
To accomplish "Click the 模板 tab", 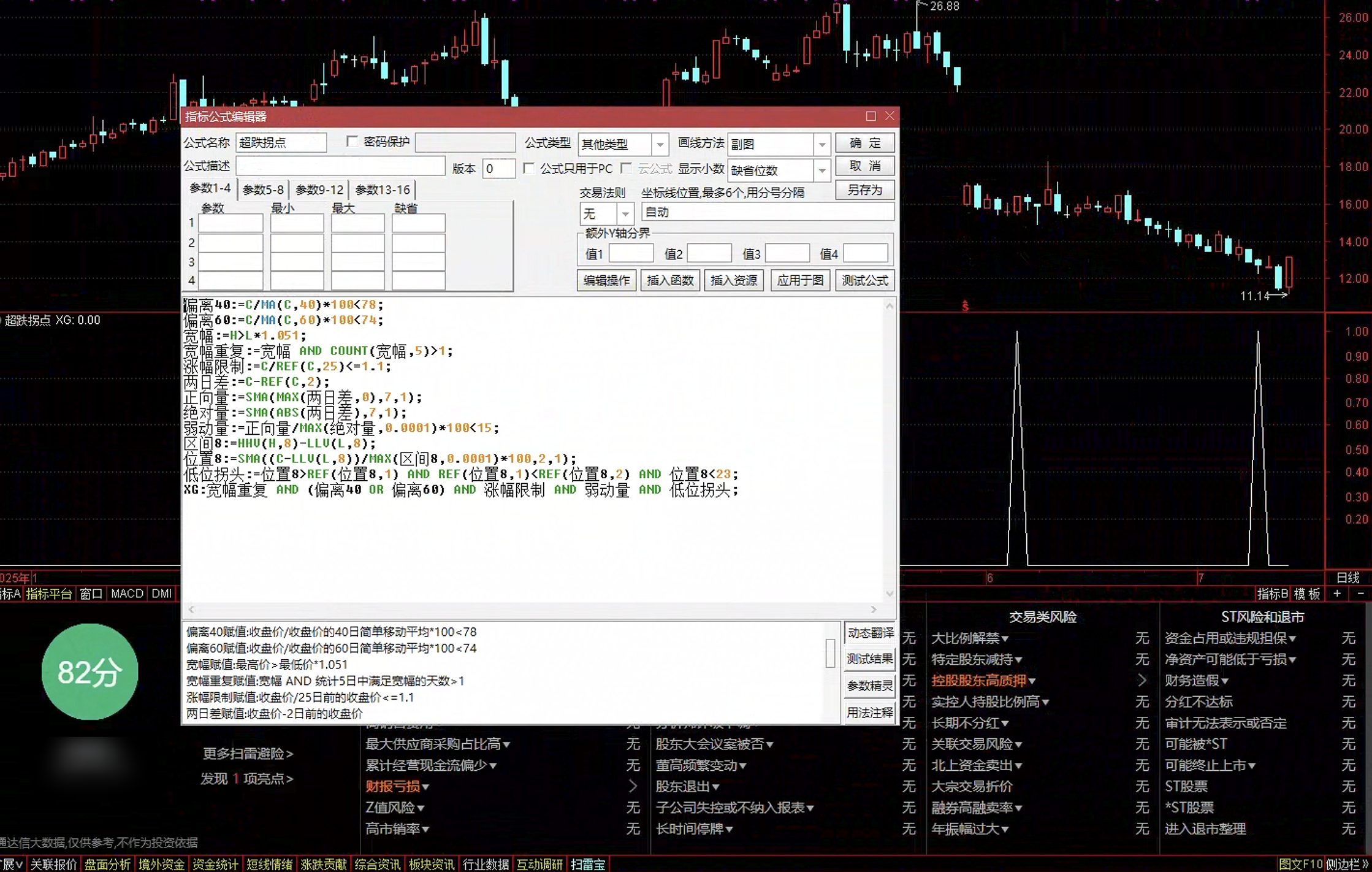I will coord(1307,594).
